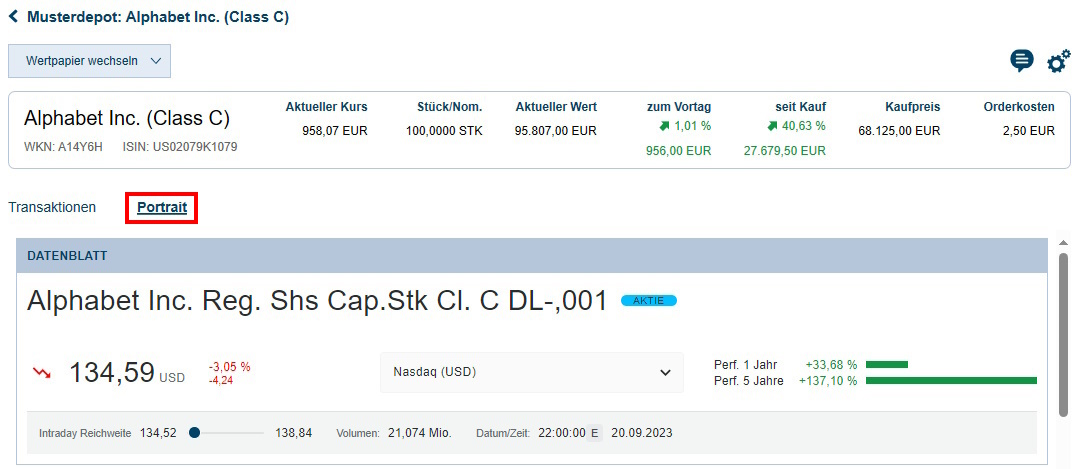The width and height of the screenshot is (1078, 469).
Task: Click the vertical scrollbar thumb
Action: pos(1063,335)
